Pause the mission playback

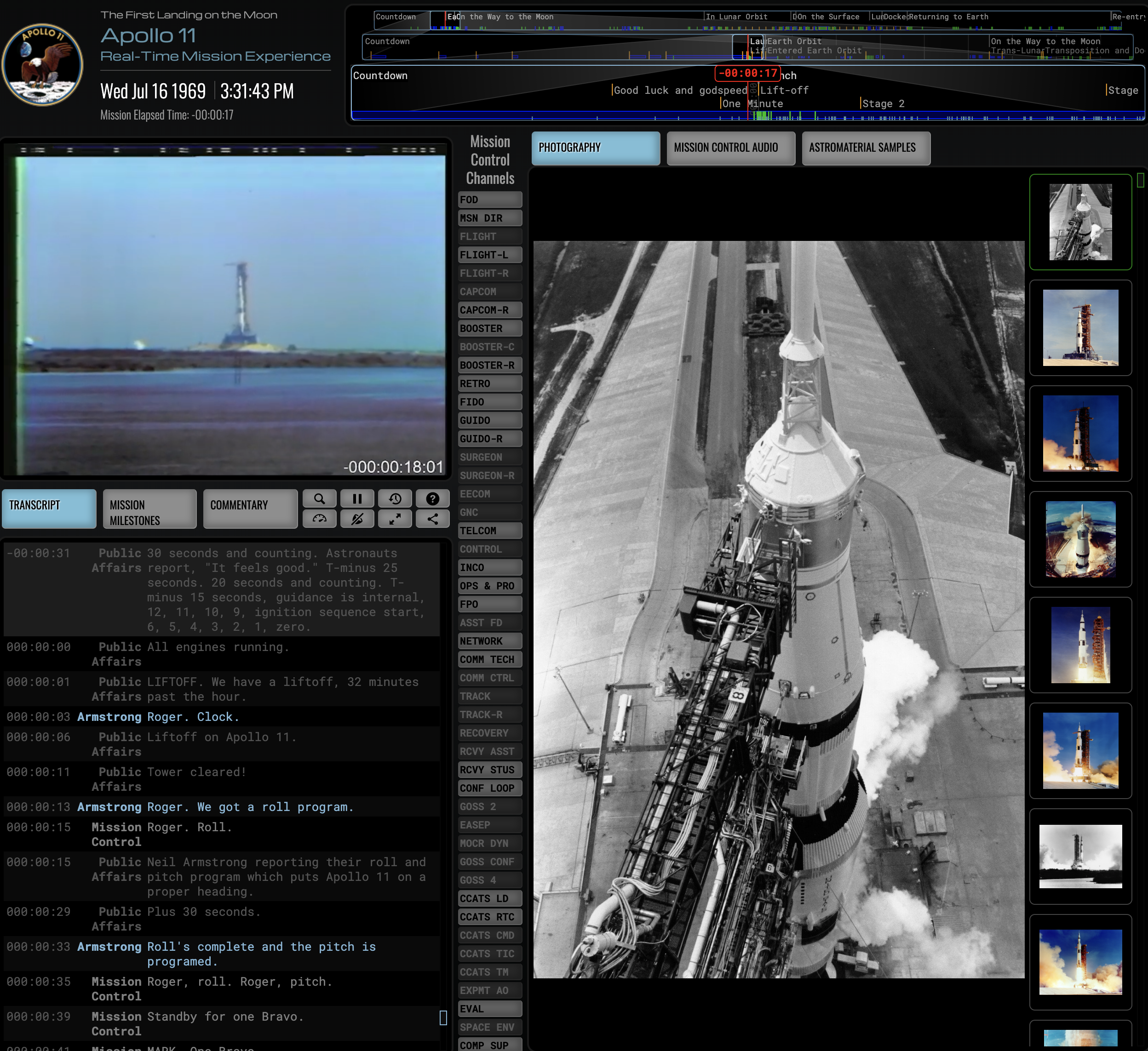(357, 499)
